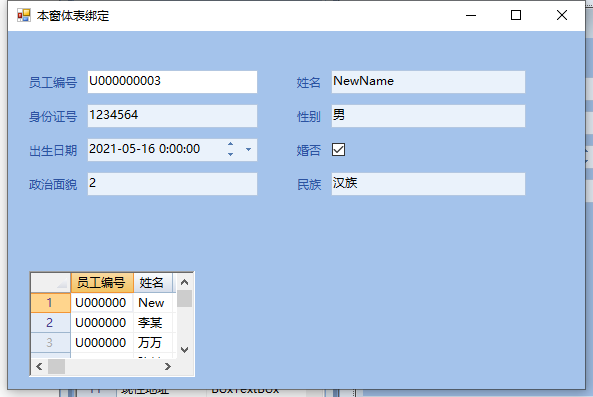The height and width of the screenshot is (397, 593).
Task: Click the U000000 cell in row 2
Action: point(102,323)
